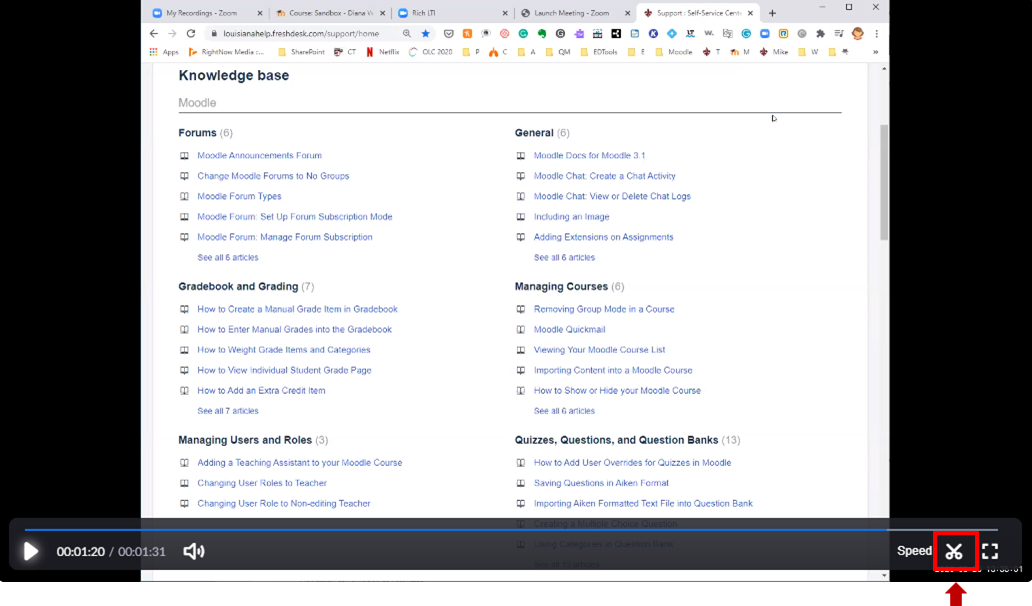1032x606 pixels.
Task: Open the scissors trim tool
Action: click(x=954, y=551)
